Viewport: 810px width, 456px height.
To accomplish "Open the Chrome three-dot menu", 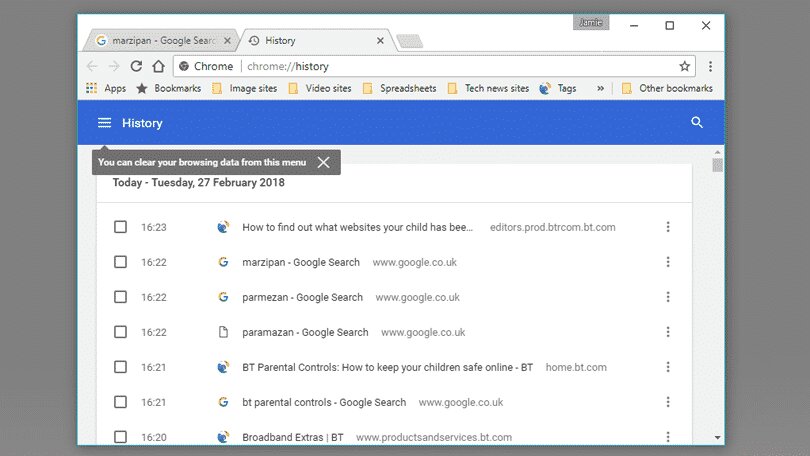I will pyautogui.click(x=710, y=66).
